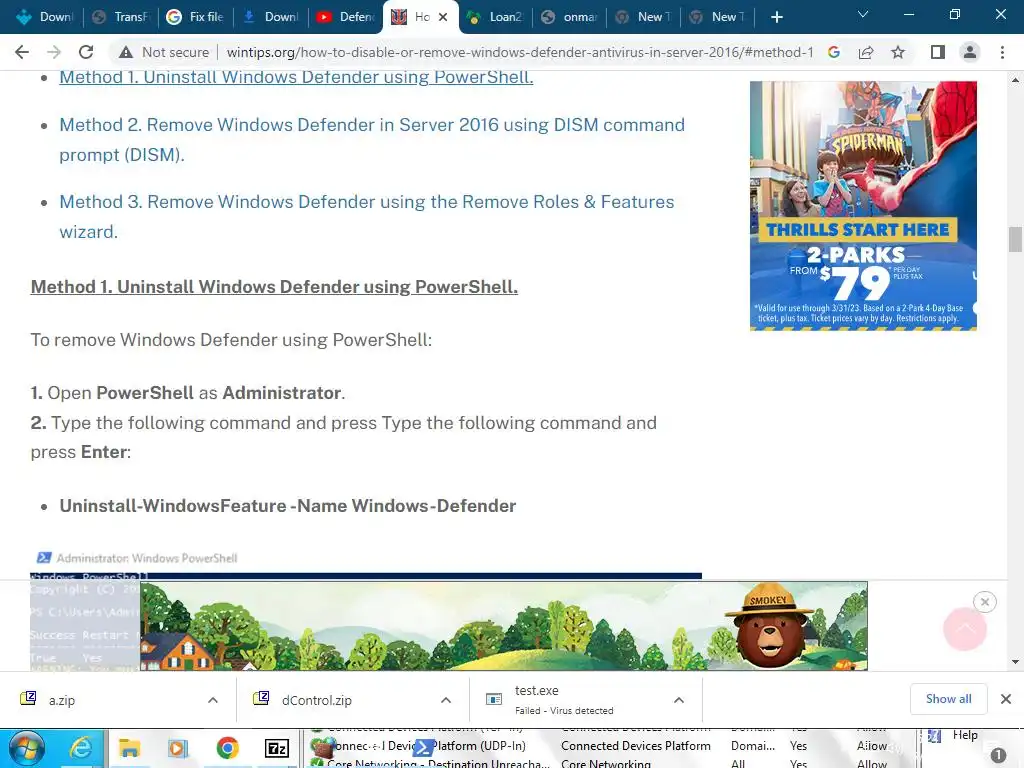Switch to the Loan2 tab

click(x=495, y=17)
